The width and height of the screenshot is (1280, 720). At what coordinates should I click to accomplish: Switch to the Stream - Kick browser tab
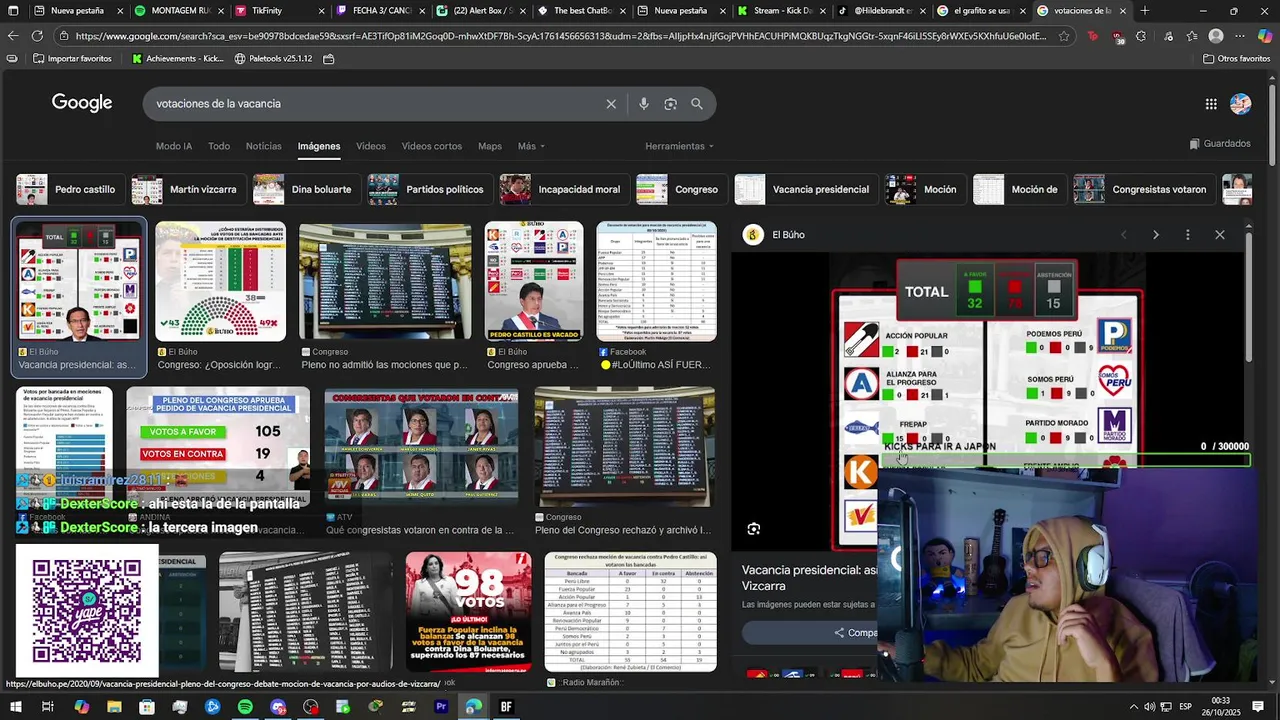click(782, 11)
